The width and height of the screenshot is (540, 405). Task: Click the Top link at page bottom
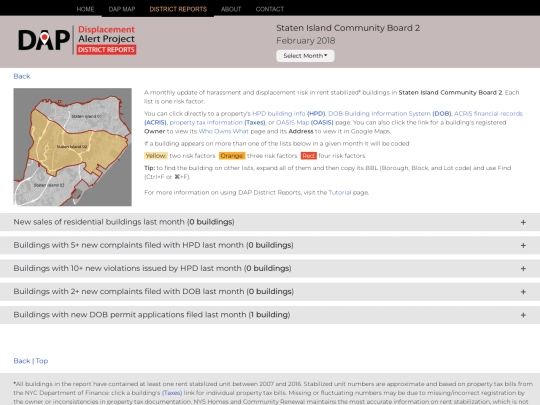click(42, 361)
